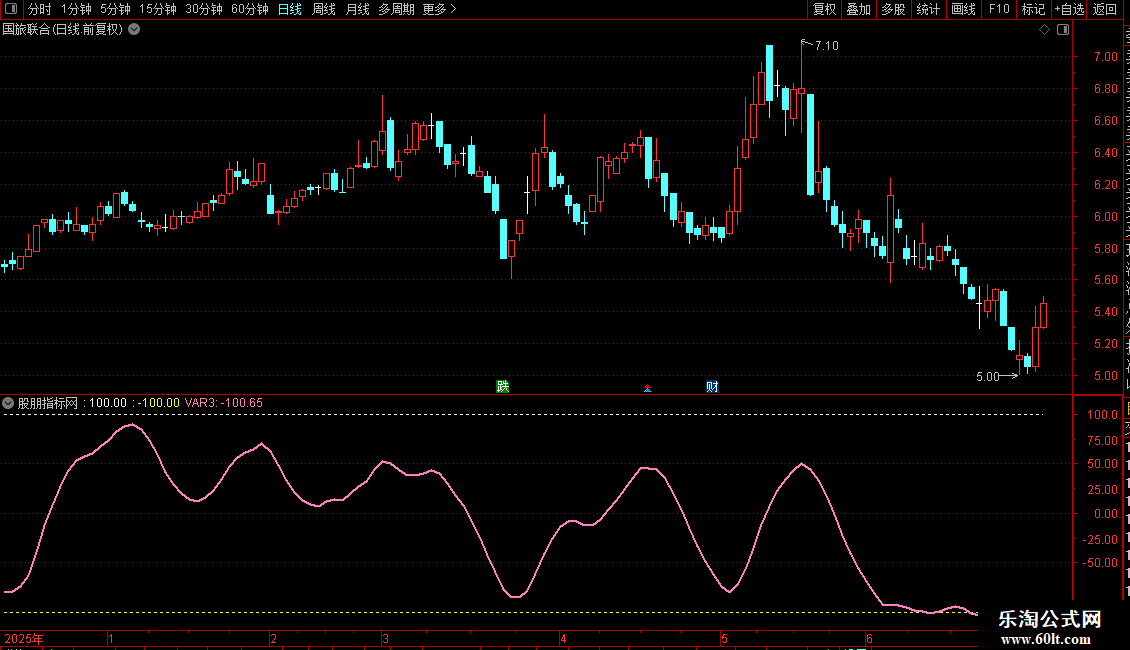Click the 标记 mark button
Image resolution: width=1130 pixels, height=650 pixels.
(1033, 9)
